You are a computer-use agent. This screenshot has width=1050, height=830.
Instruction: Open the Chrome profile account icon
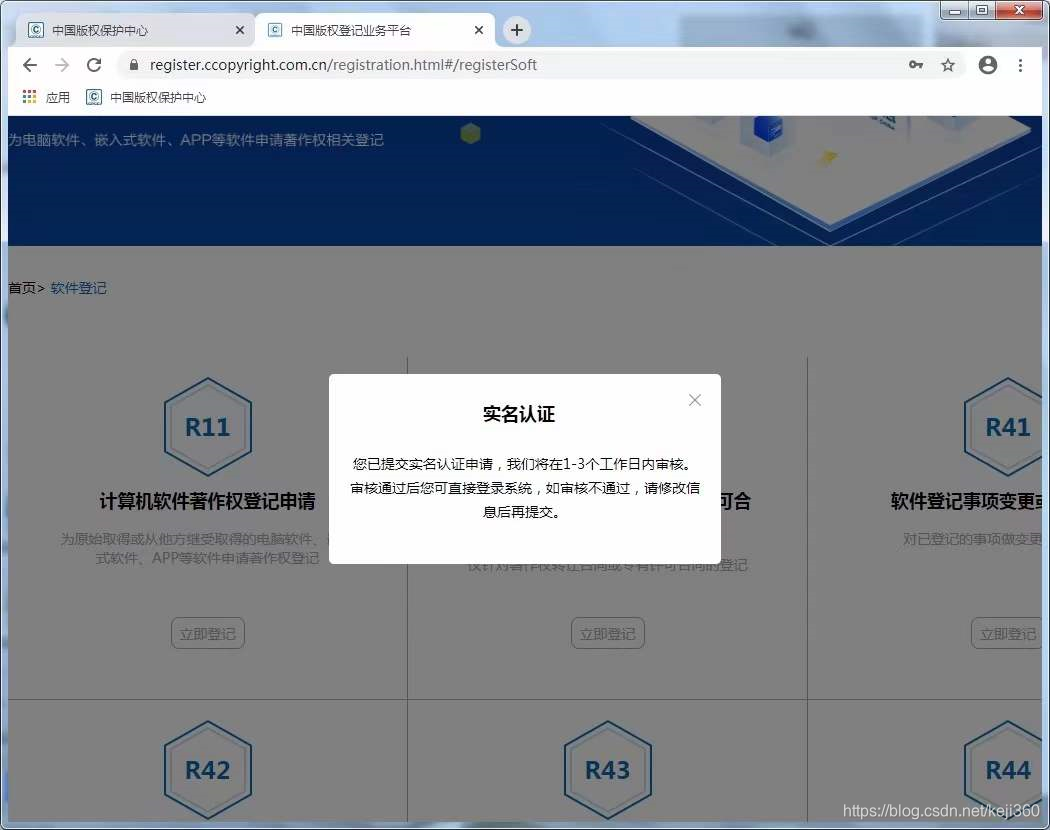click(987, 64)
